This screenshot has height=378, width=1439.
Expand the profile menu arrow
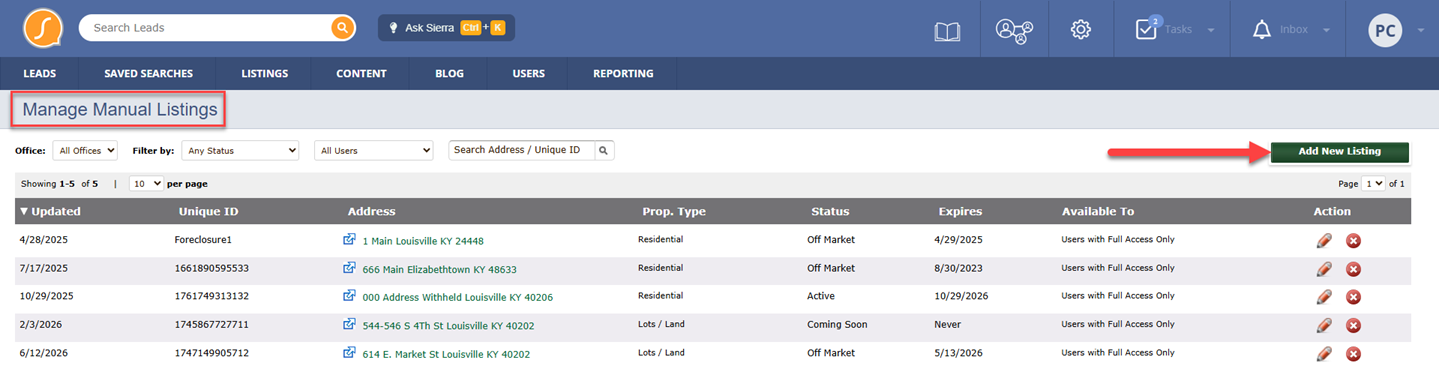pos(1420,30)
